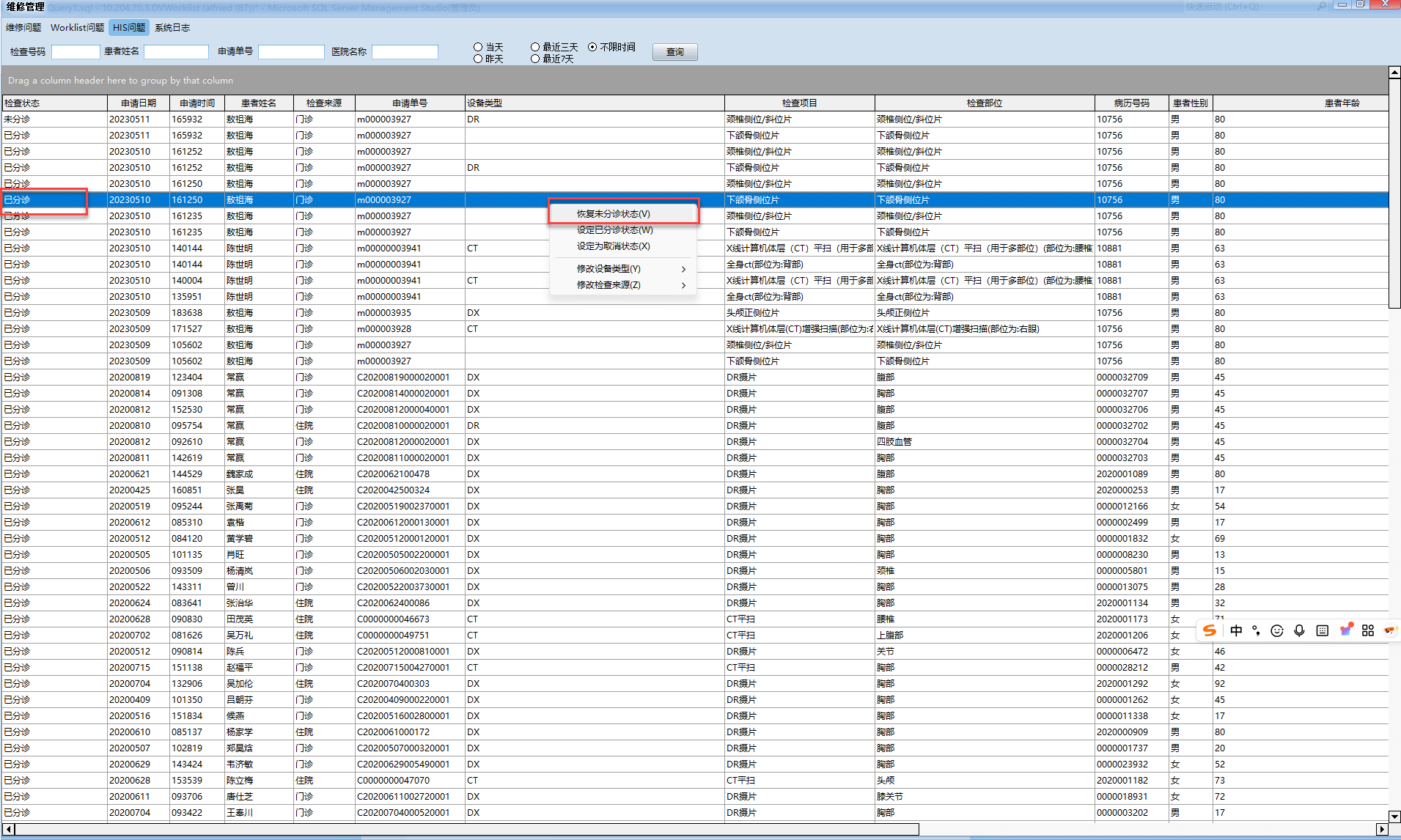Image resolution: width=1401 pixels, height=840 pixels.
Task: Focus the 患者姓名 input field
Action: point(176,52)
